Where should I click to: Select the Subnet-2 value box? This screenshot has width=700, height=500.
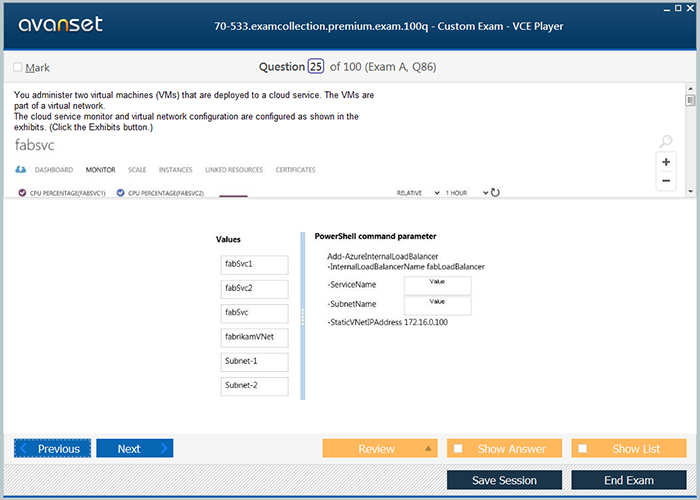(254, 386)
